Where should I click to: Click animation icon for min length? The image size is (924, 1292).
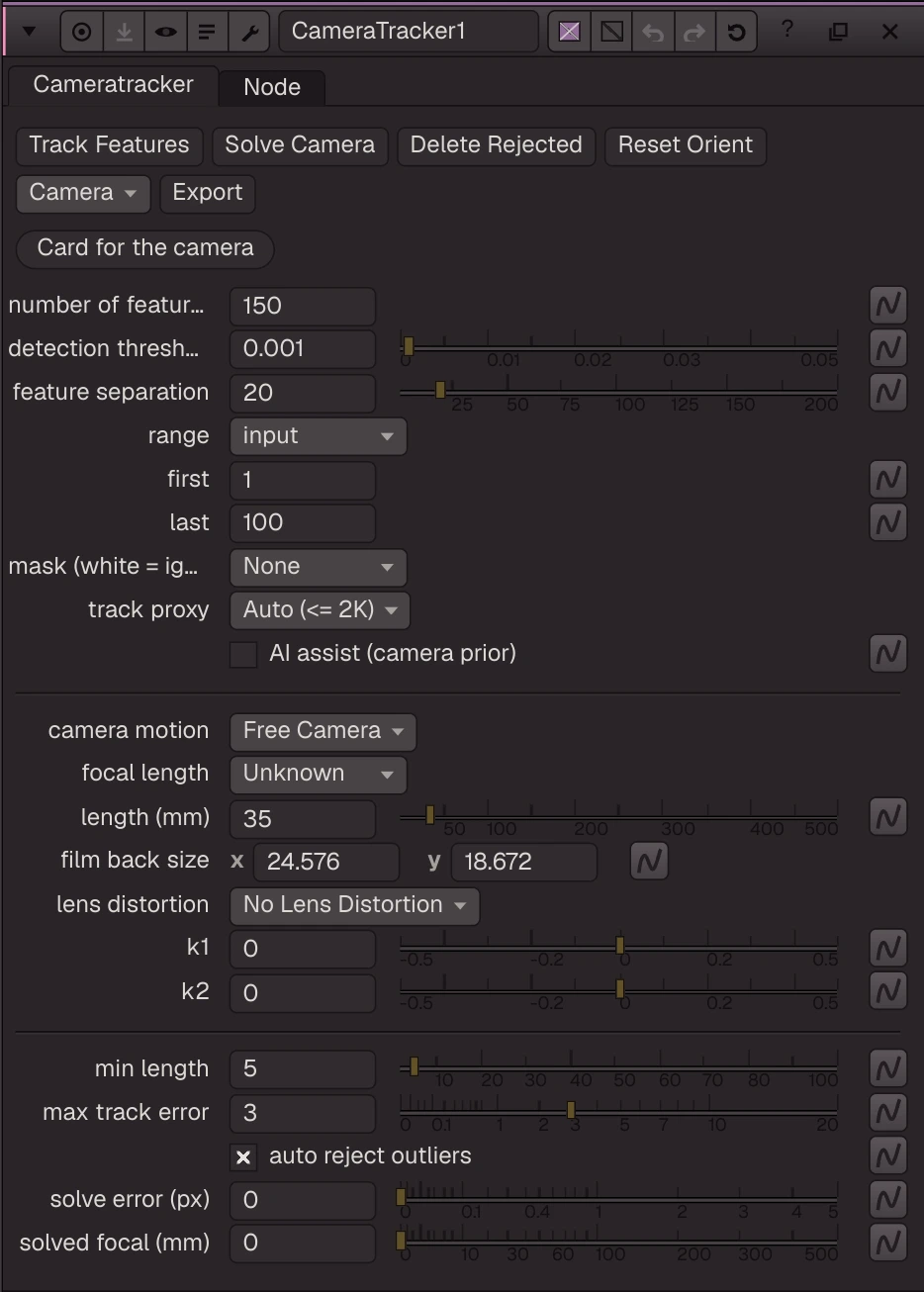coord(888,1068)
